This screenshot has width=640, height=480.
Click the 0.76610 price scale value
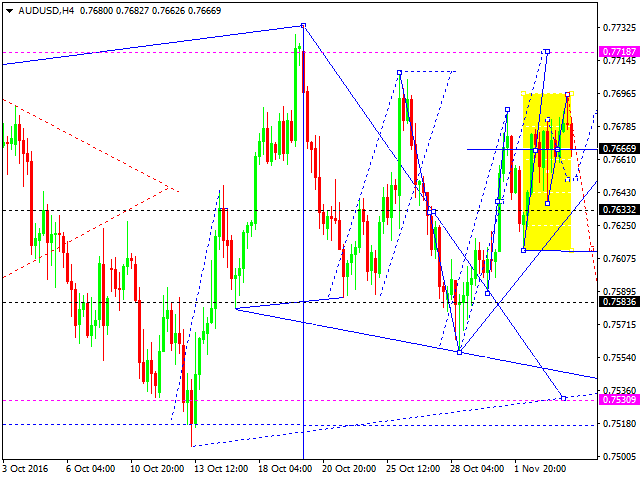[619, 160]
